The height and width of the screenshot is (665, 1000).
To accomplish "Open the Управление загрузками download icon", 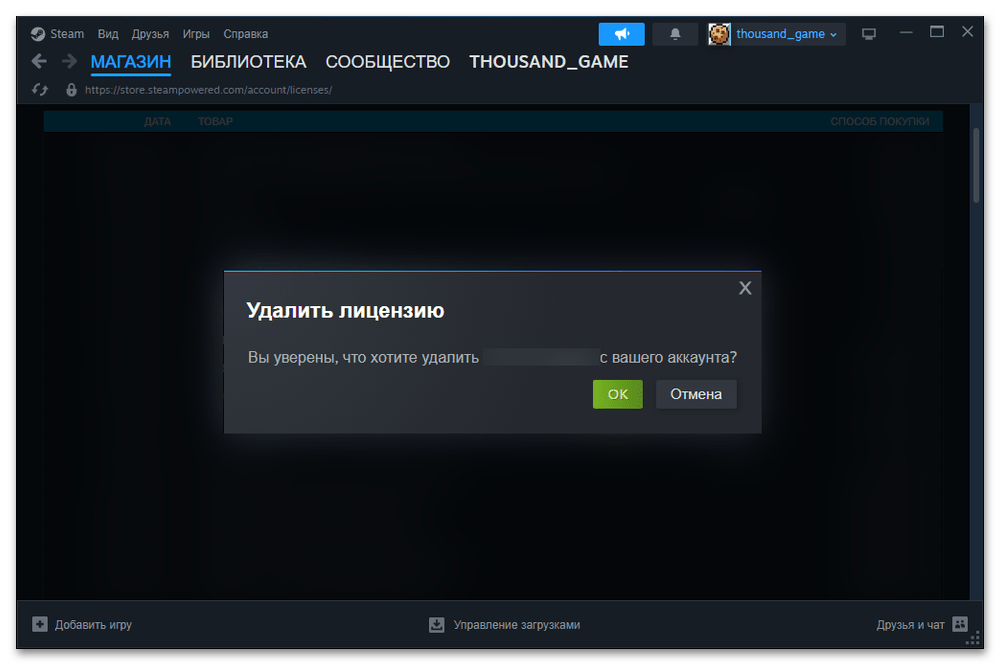I will pos(436,624).
